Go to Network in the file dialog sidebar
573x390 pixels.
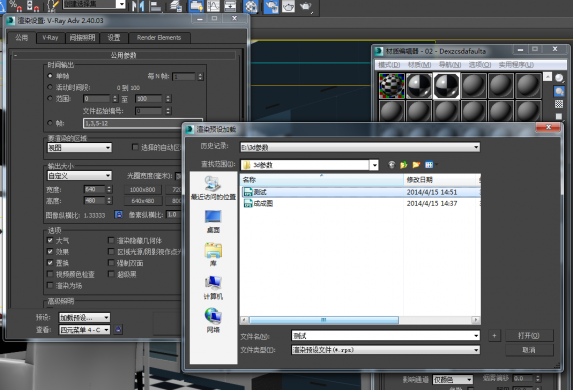213,321
